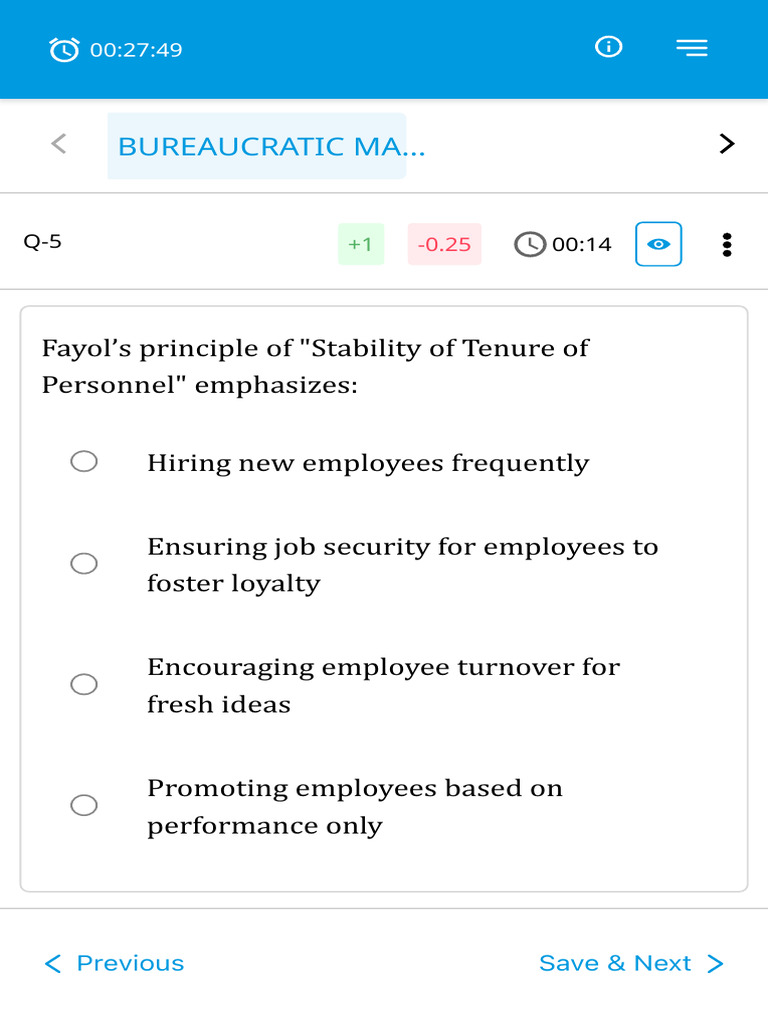Viewport: 768px width, 1024px height.
Task: Open the hamburger menu icon
Action: [x=692, y=48]
